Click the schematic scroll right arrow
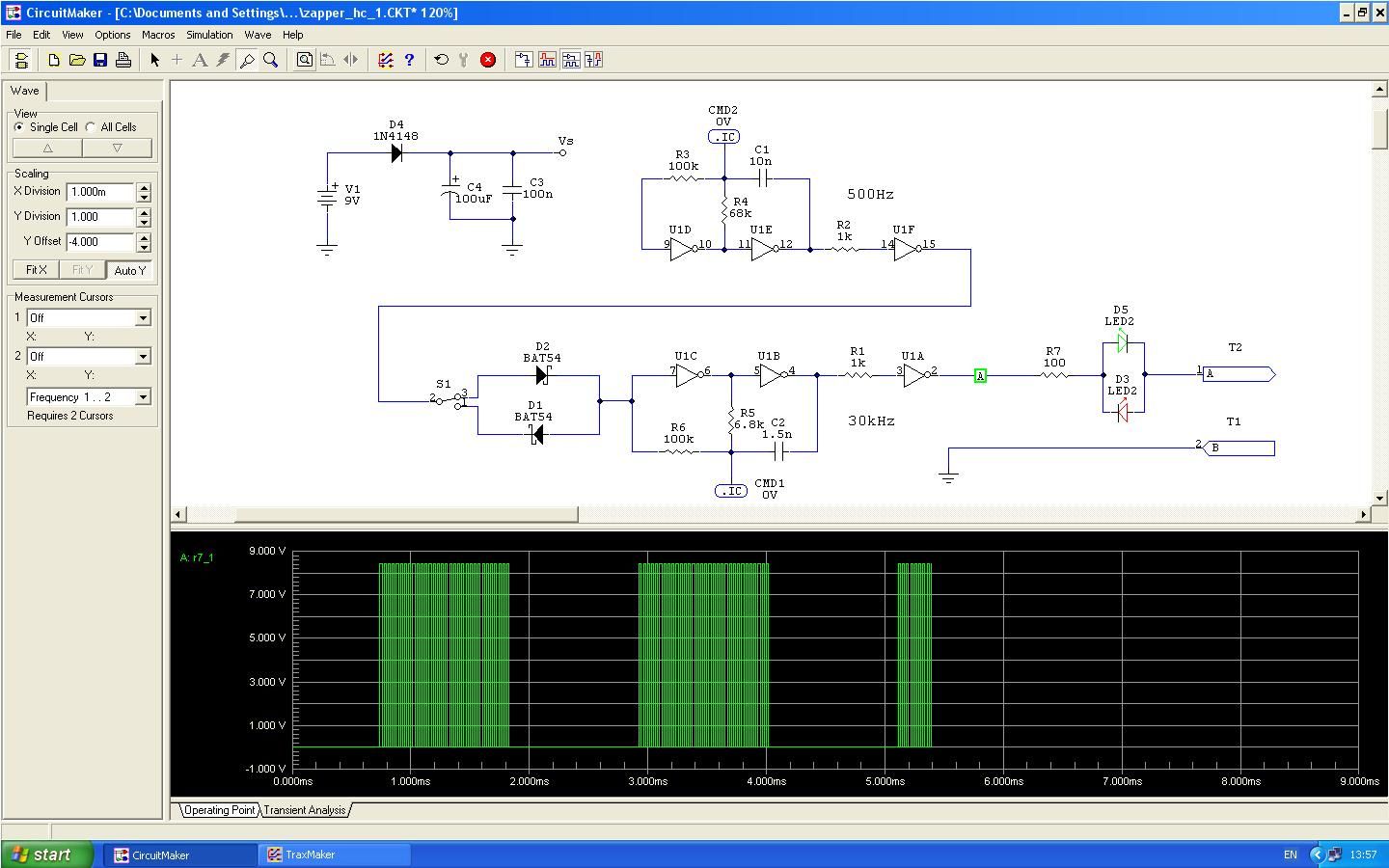The image size is (1389, 868). (x=1364, y=514)
